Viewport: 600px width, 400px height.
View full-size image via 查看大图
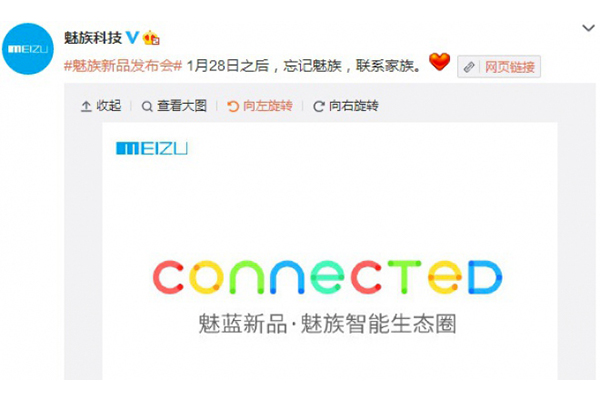click(174, 106)
